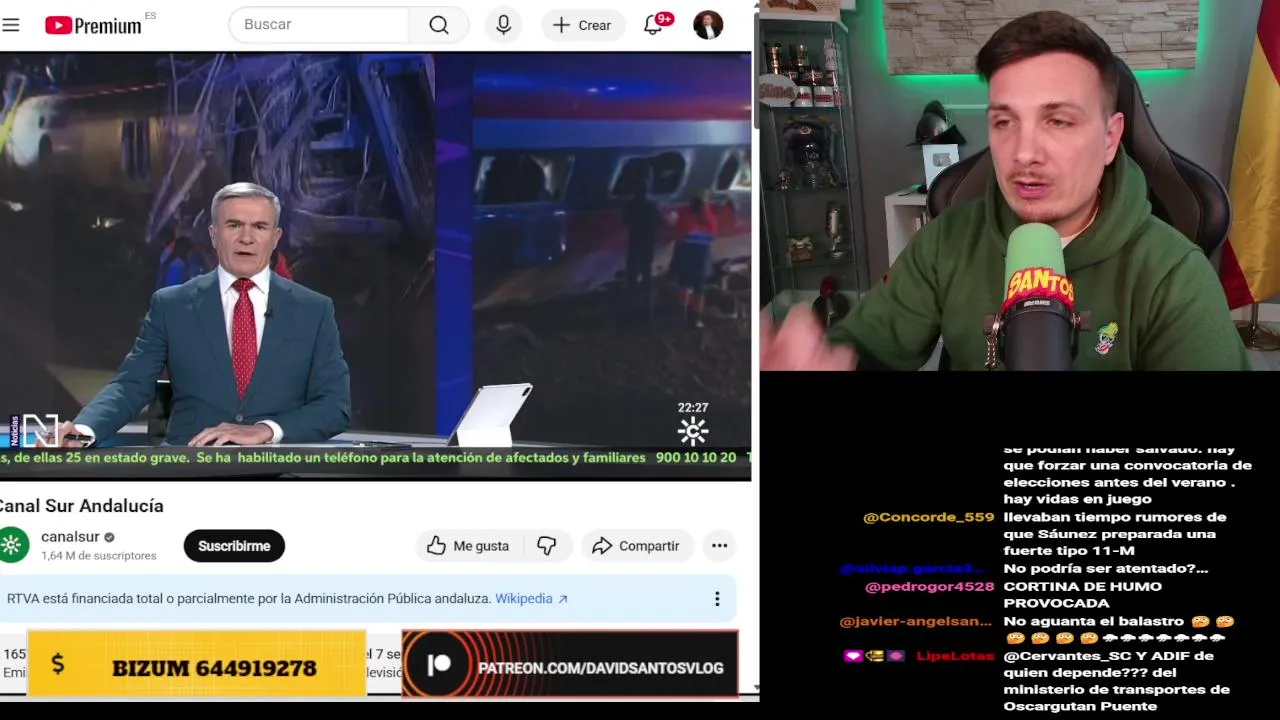The height and width of the screenshot is (720, 1280).
Task: Click the Canal Sur news video player
Action: tap(375, 265)
